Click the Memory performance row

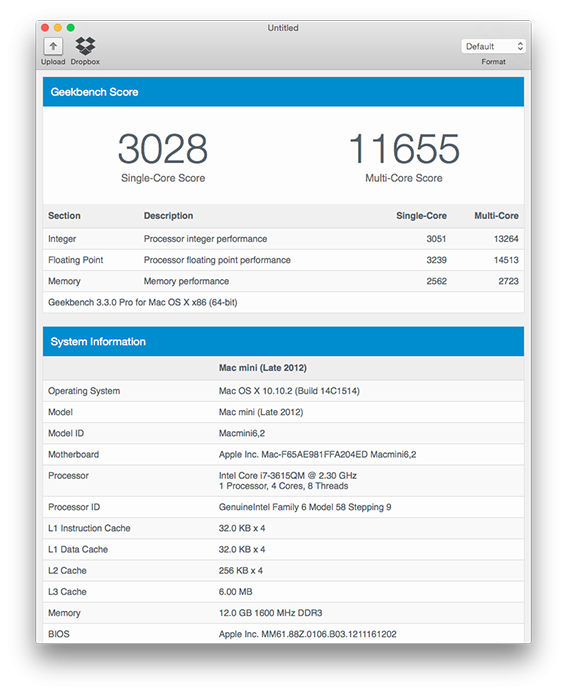coord(283,281)
